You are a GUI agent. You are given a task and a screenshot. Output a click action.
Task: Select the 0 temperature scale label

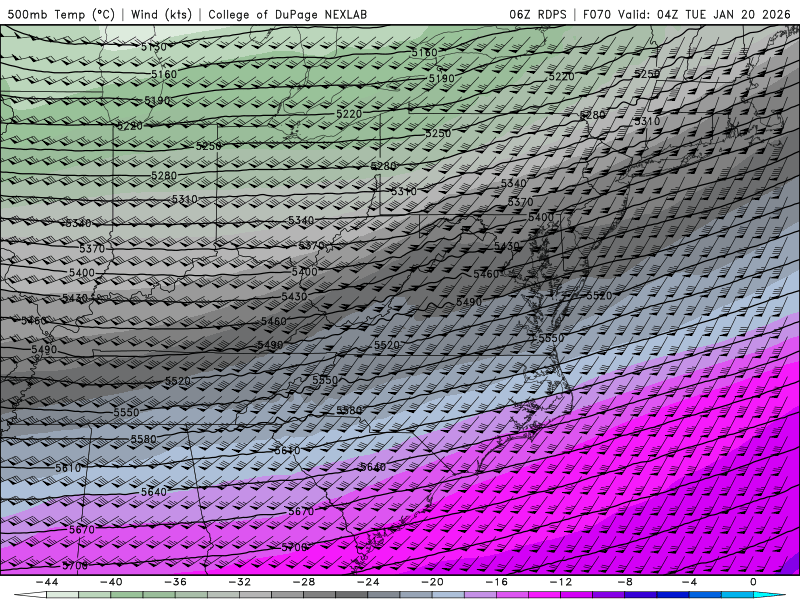click(x=753, y=582)
